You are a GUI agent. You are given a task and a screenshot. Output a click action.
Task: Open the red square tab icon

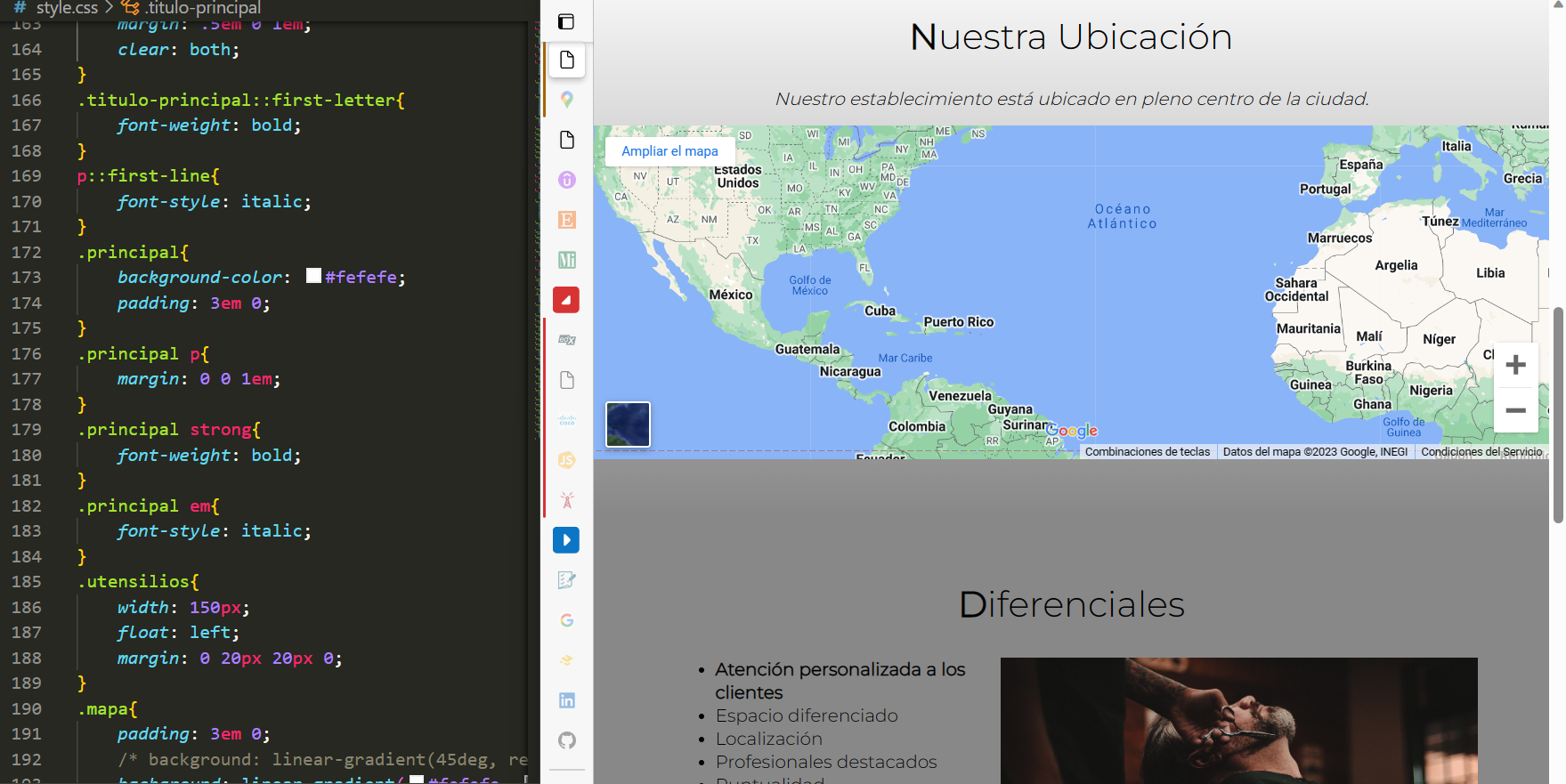tap(566, 300)
